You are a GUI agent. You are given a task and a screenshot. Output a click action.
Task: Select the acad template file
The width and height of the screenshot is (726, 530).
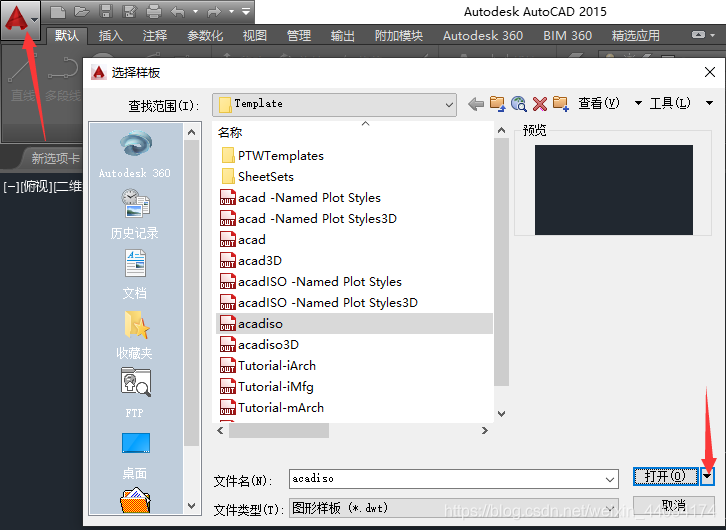pos(243,239)
